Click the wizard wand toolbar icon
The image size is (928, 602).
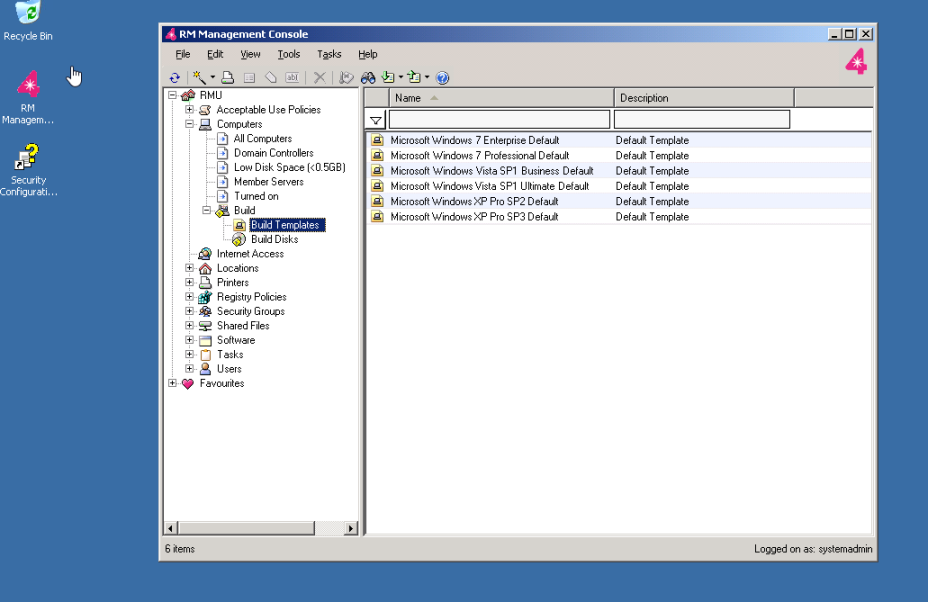coord(199,78)
